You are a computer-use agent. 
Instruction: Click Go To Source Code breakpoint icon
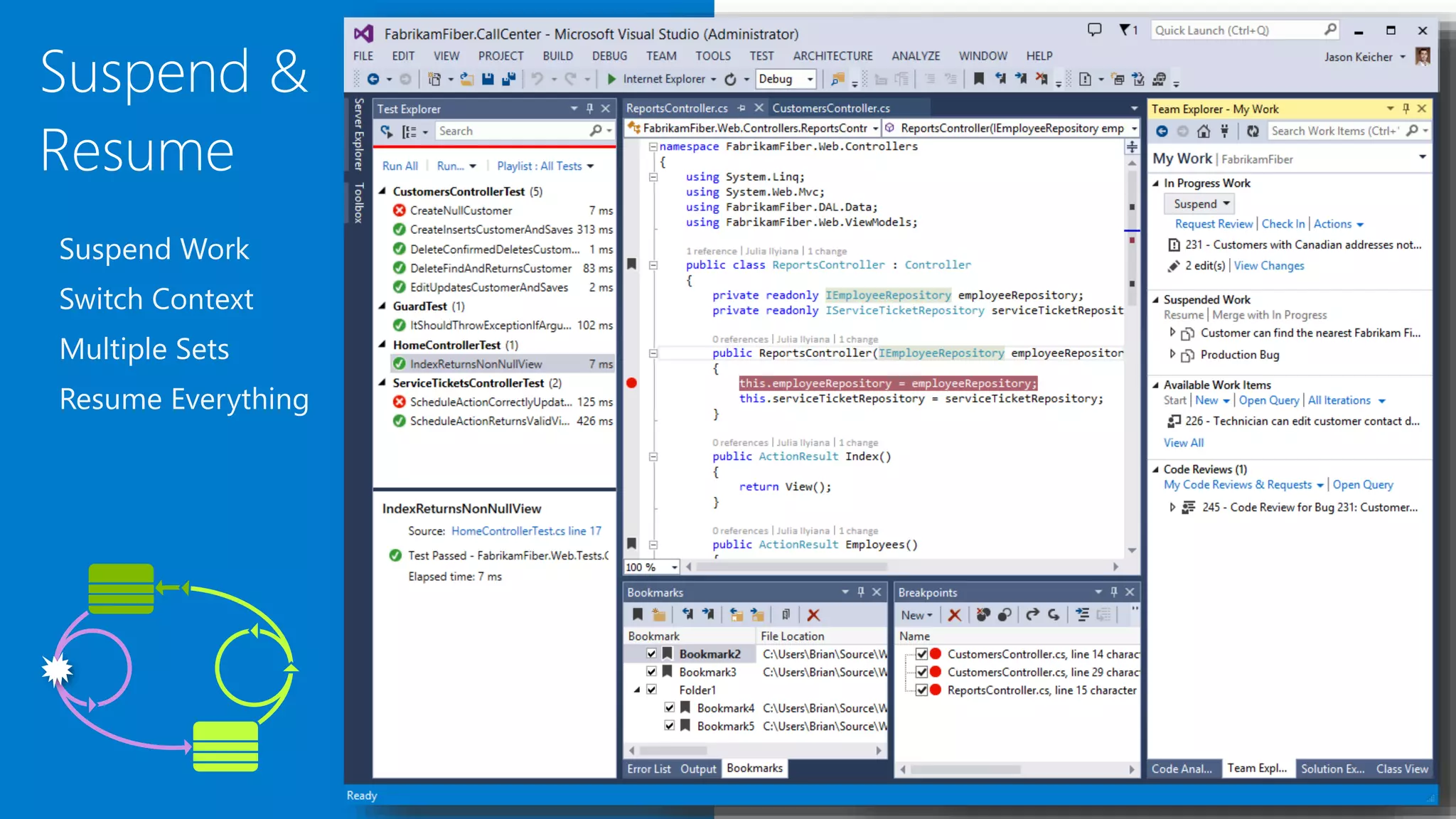(x=1032, y=614)
